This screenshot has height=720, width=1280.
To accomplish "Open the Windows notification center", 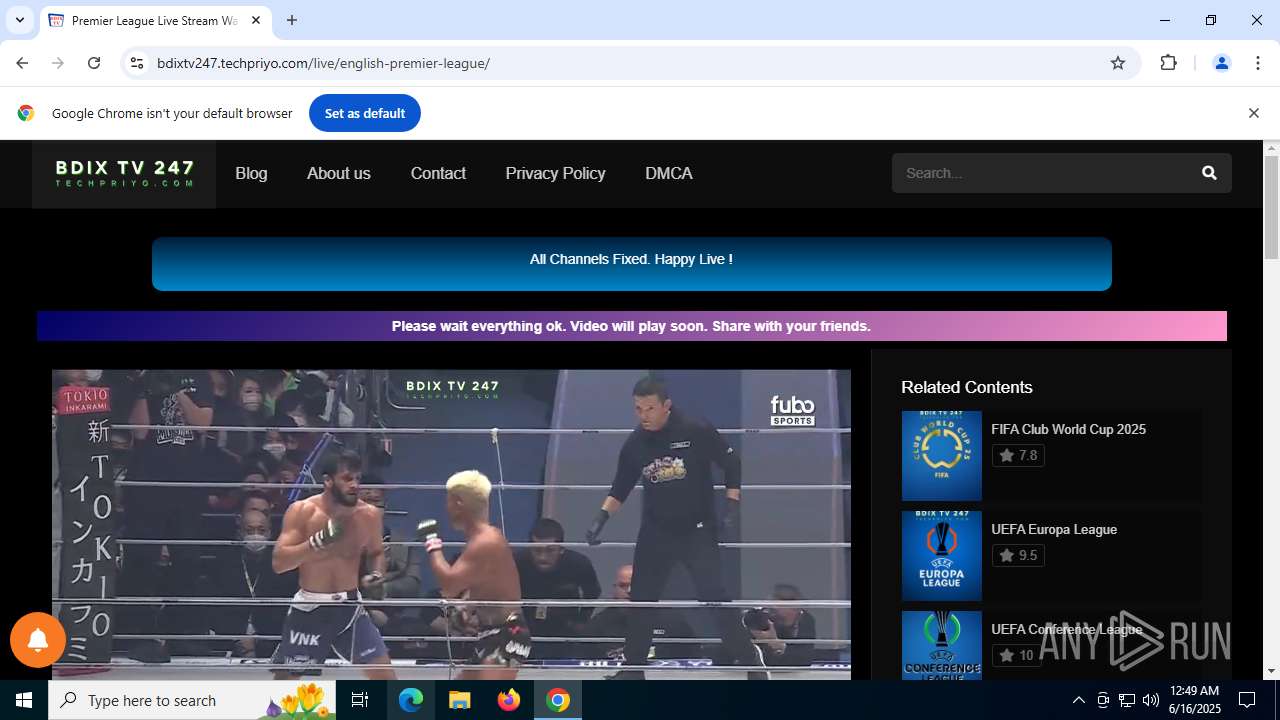I will (1247, 700).
